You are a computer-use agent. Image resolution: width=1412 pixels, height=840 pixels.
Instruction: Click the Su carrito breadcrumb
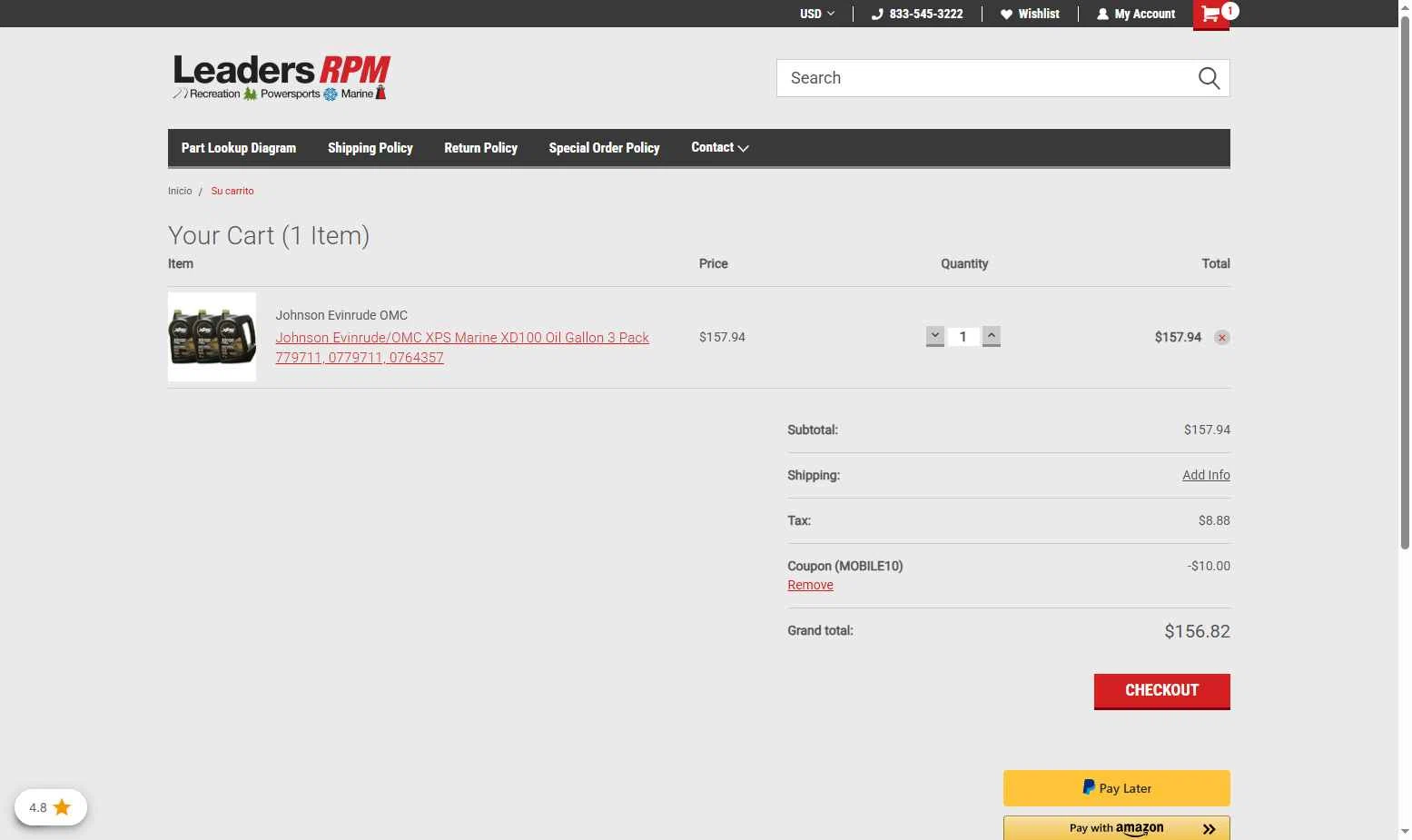point(232,191)
